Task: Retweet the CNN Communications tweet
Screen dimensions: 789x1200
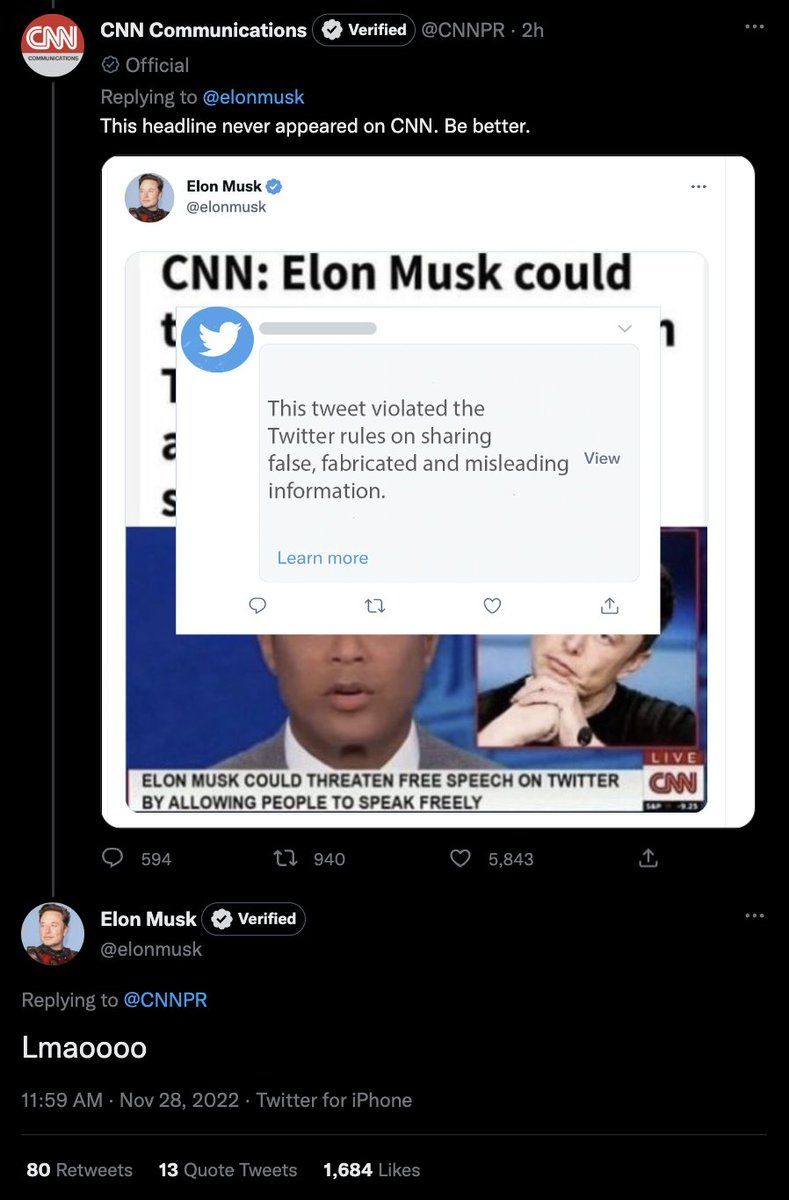Action: [x=286, y=858]
